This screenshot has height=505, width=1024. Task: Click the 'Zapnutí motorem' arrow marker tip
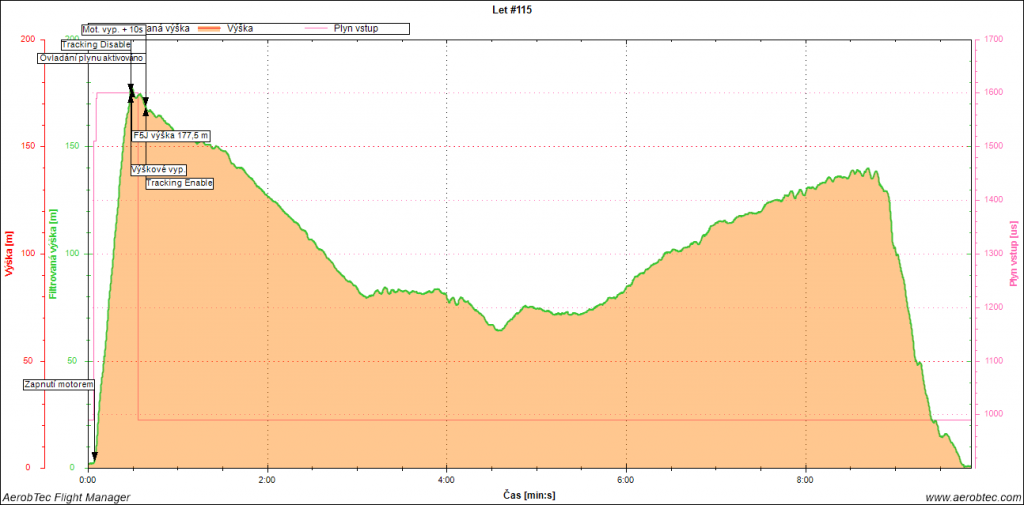(95, 458)
